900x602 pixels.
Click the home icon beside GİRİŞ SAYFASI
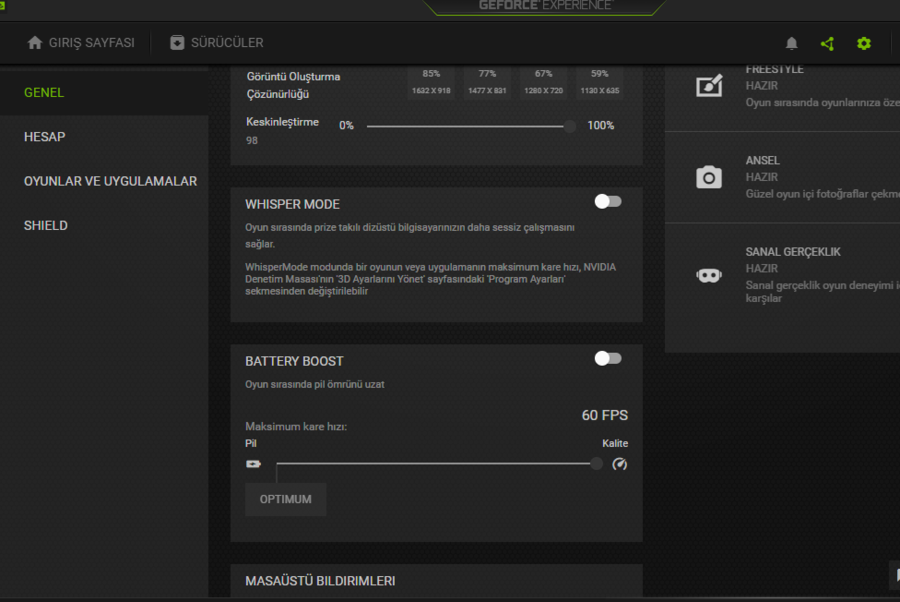click(35, 42)
